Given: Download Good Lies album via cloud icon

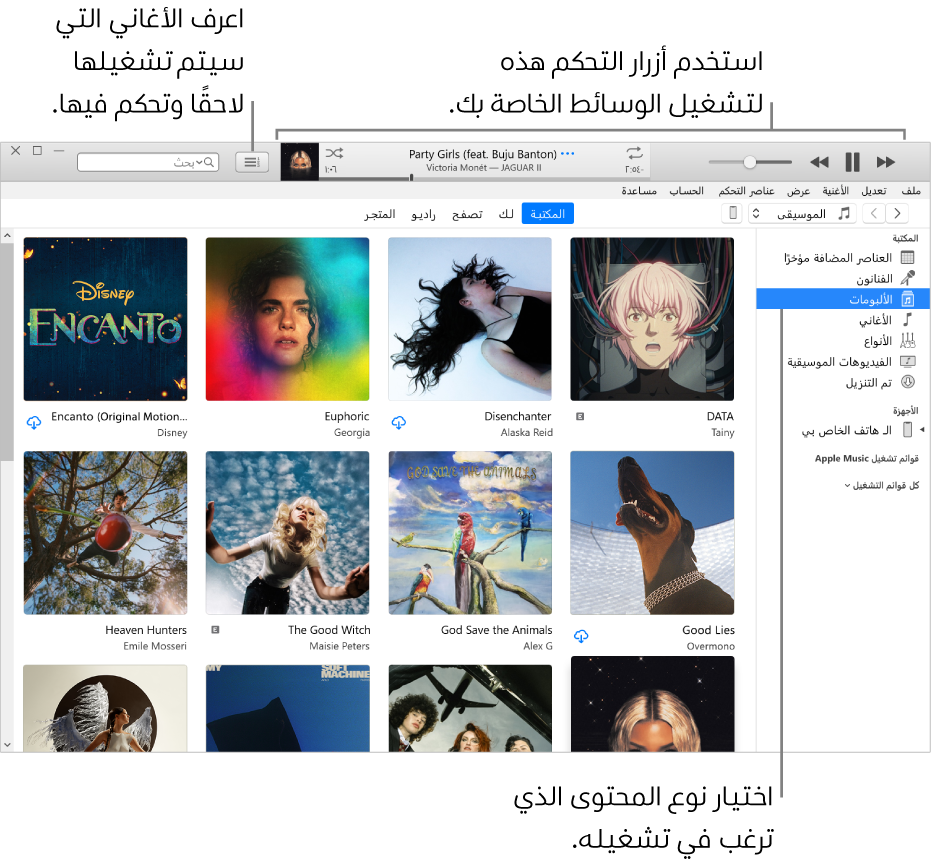Looking at the screenshot, I should pyautogui.click(x=581, y=636).
